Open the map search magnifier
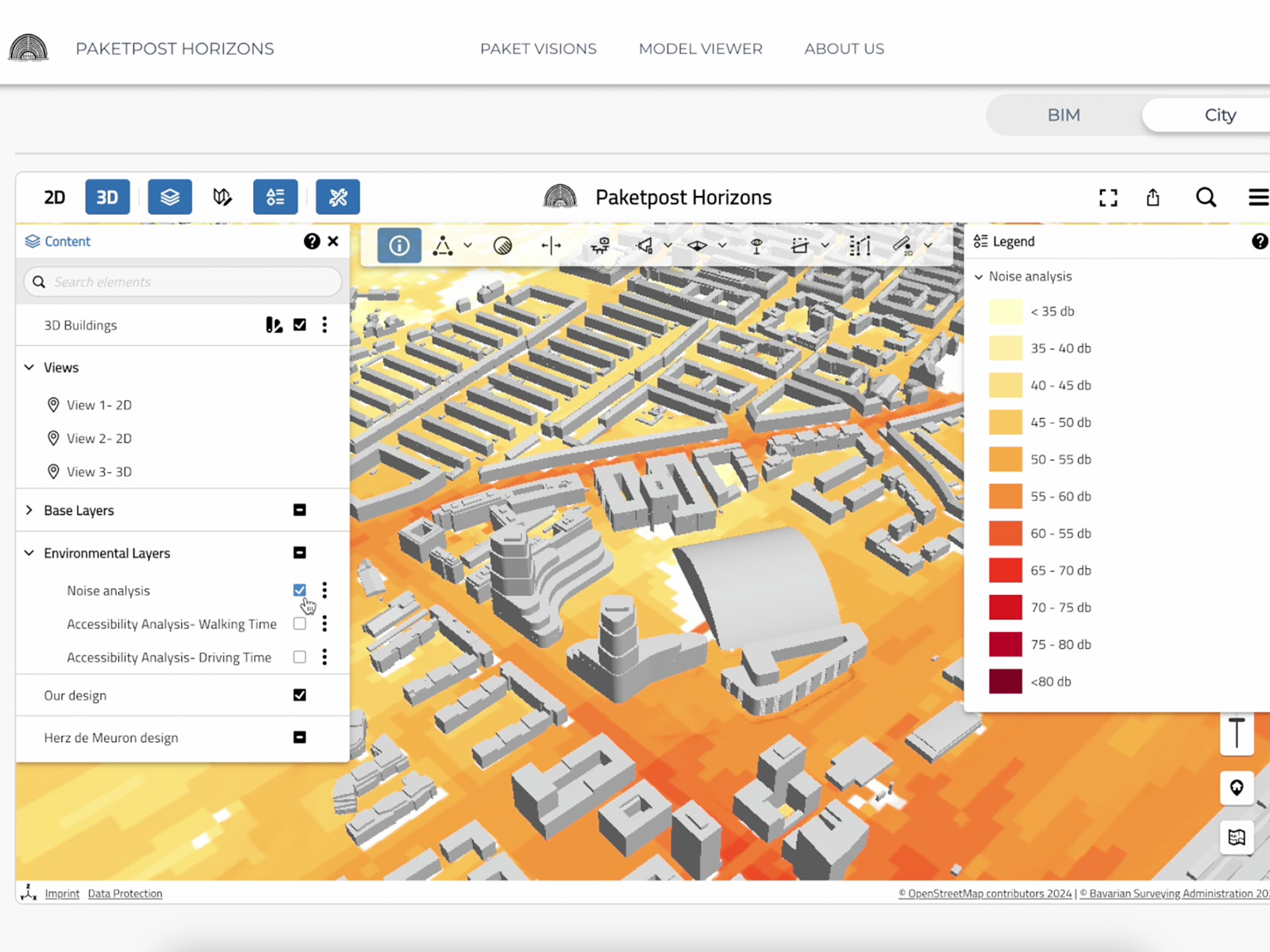1270x952 pixels. 1206,198
